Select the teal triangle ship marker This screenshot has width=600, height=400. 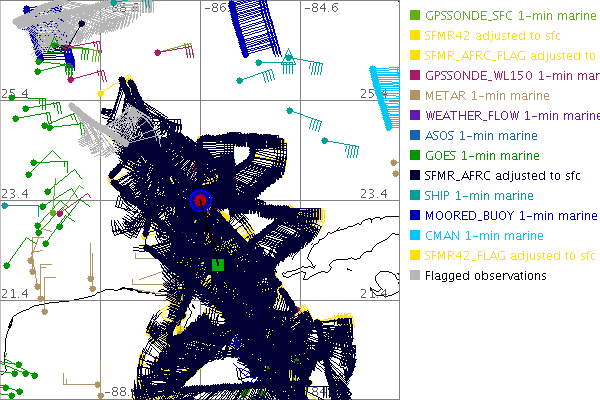[x=288, y=55]
